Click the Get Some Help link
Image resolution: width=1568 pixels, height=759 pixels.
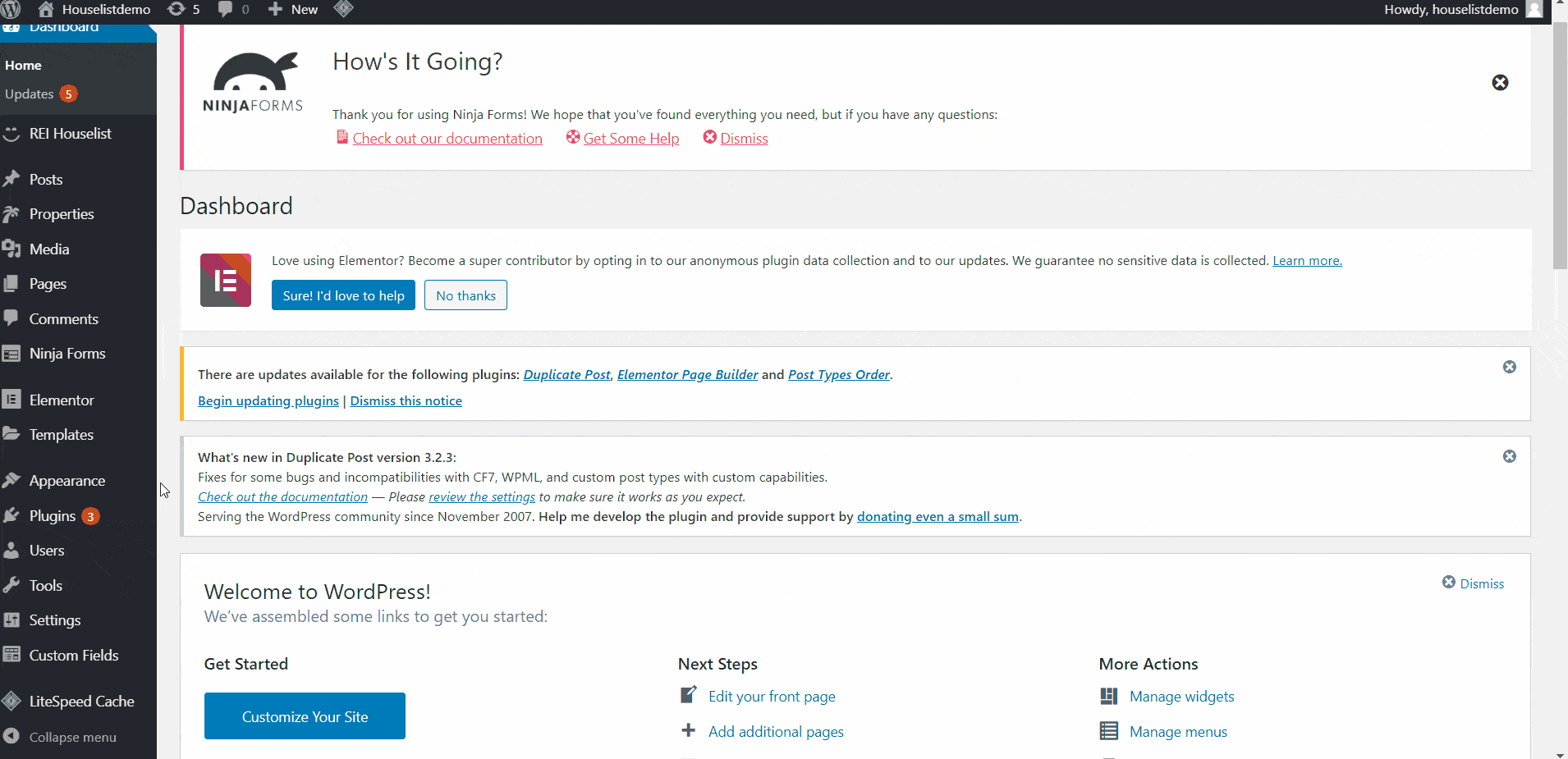click(631, 139)
